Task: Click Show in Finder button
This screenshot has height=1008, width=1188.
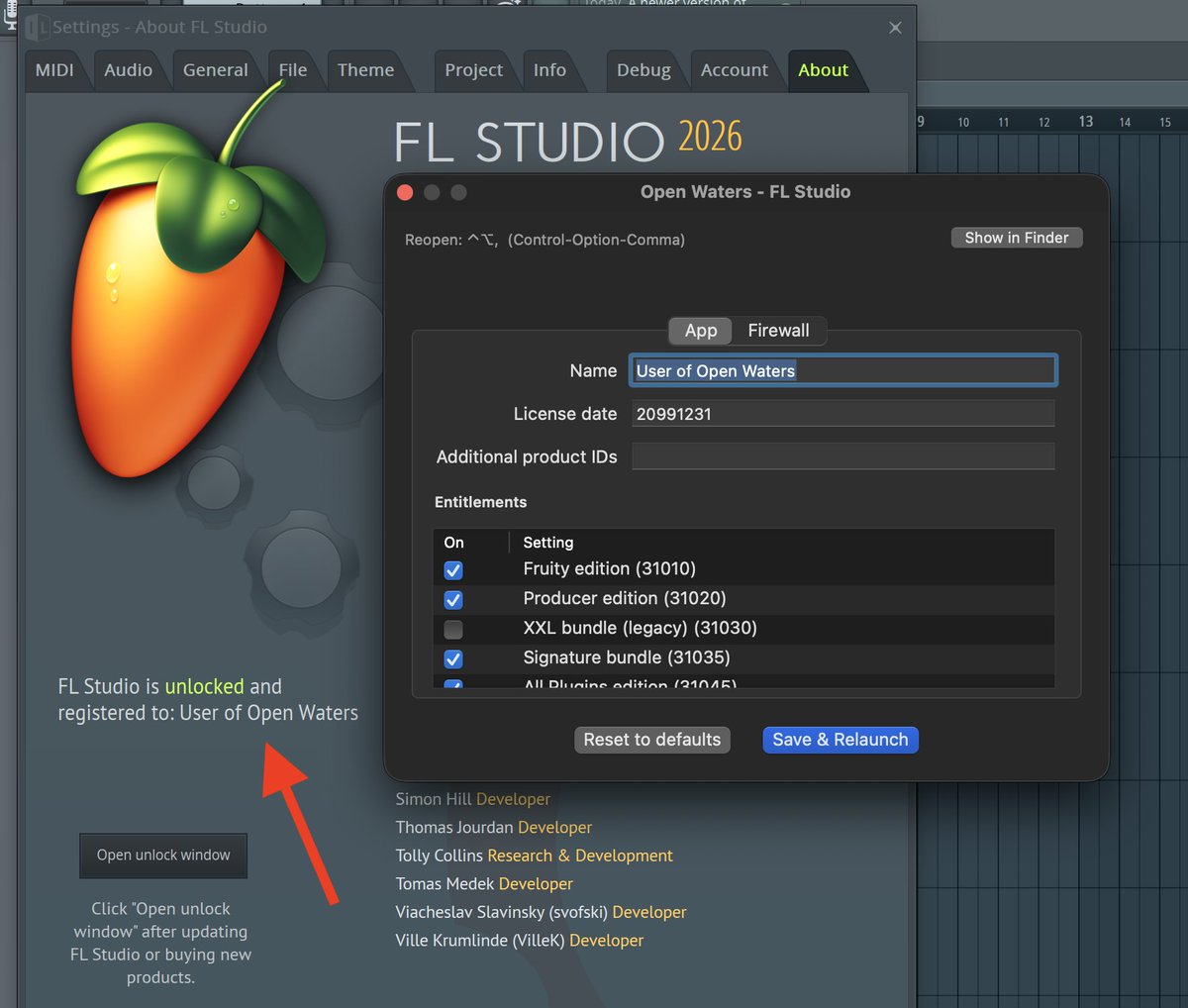Action: [1017, 238]
